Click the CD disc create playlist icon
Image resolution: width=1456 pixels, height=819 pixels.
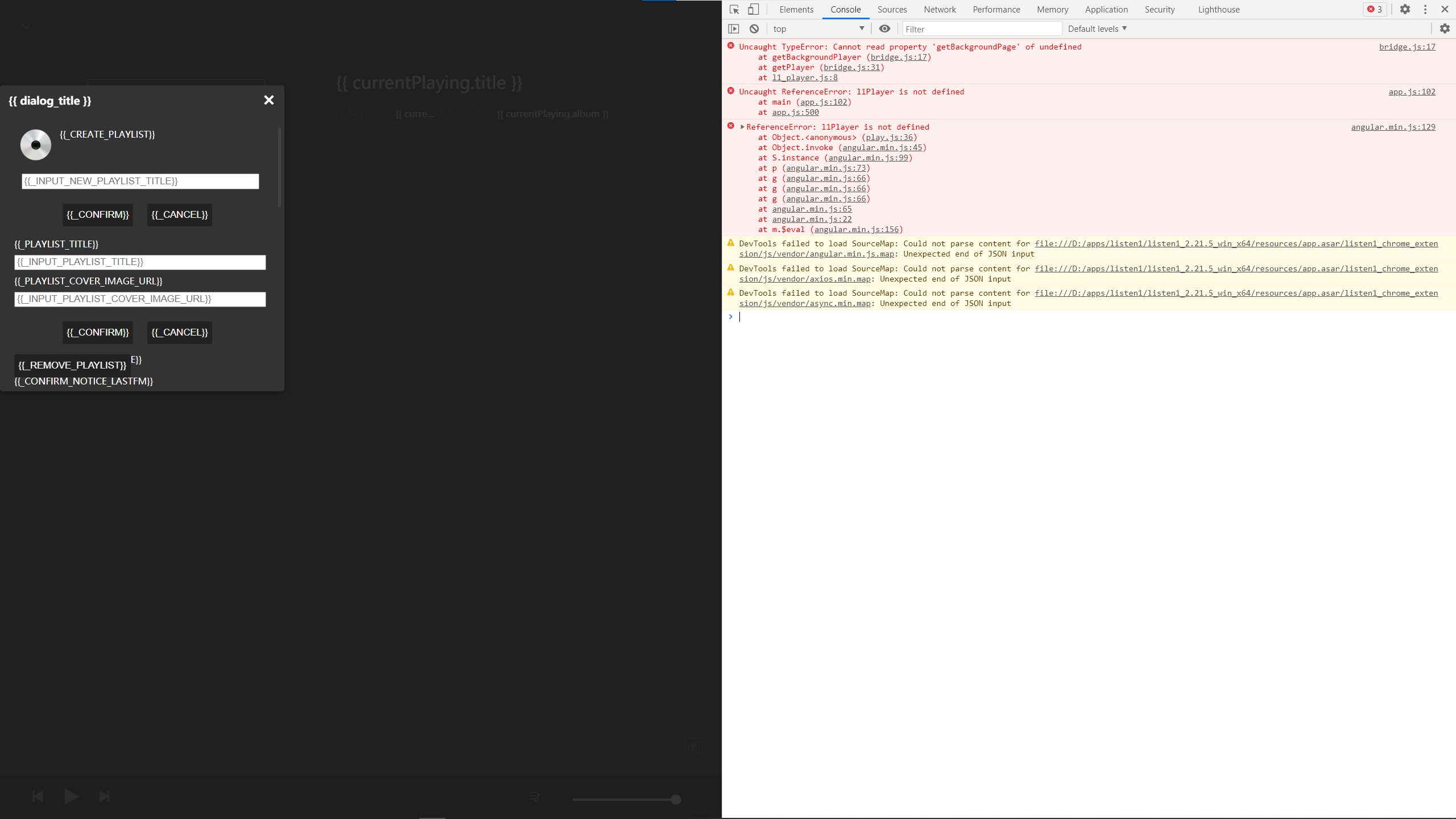tap(36, 144)
